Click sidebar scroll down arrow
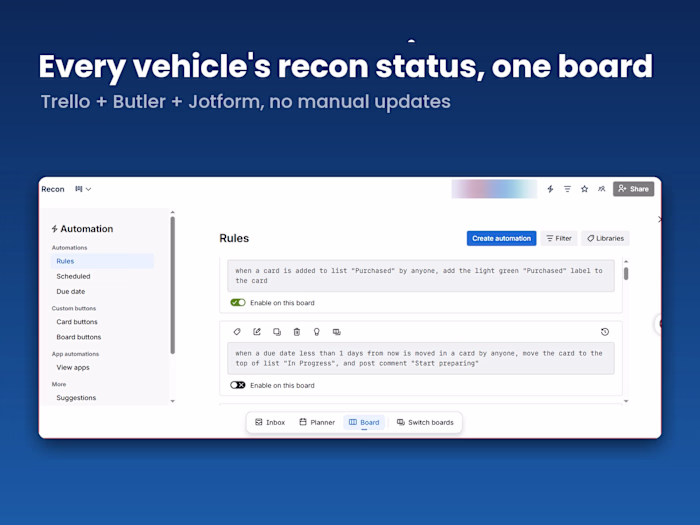 [173, 401]
